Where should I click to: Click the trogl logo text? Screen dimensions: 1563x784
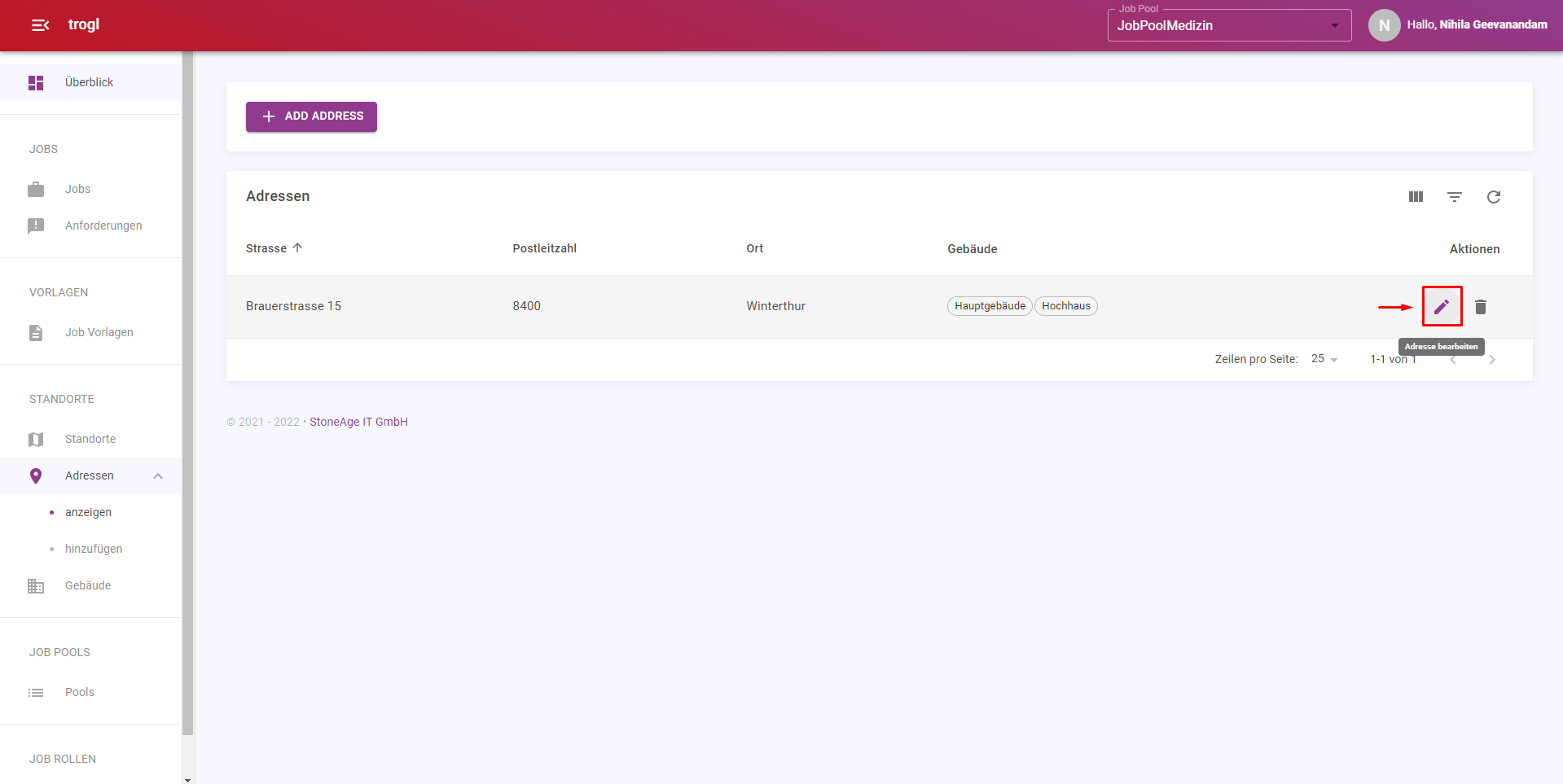click(84, 24)
